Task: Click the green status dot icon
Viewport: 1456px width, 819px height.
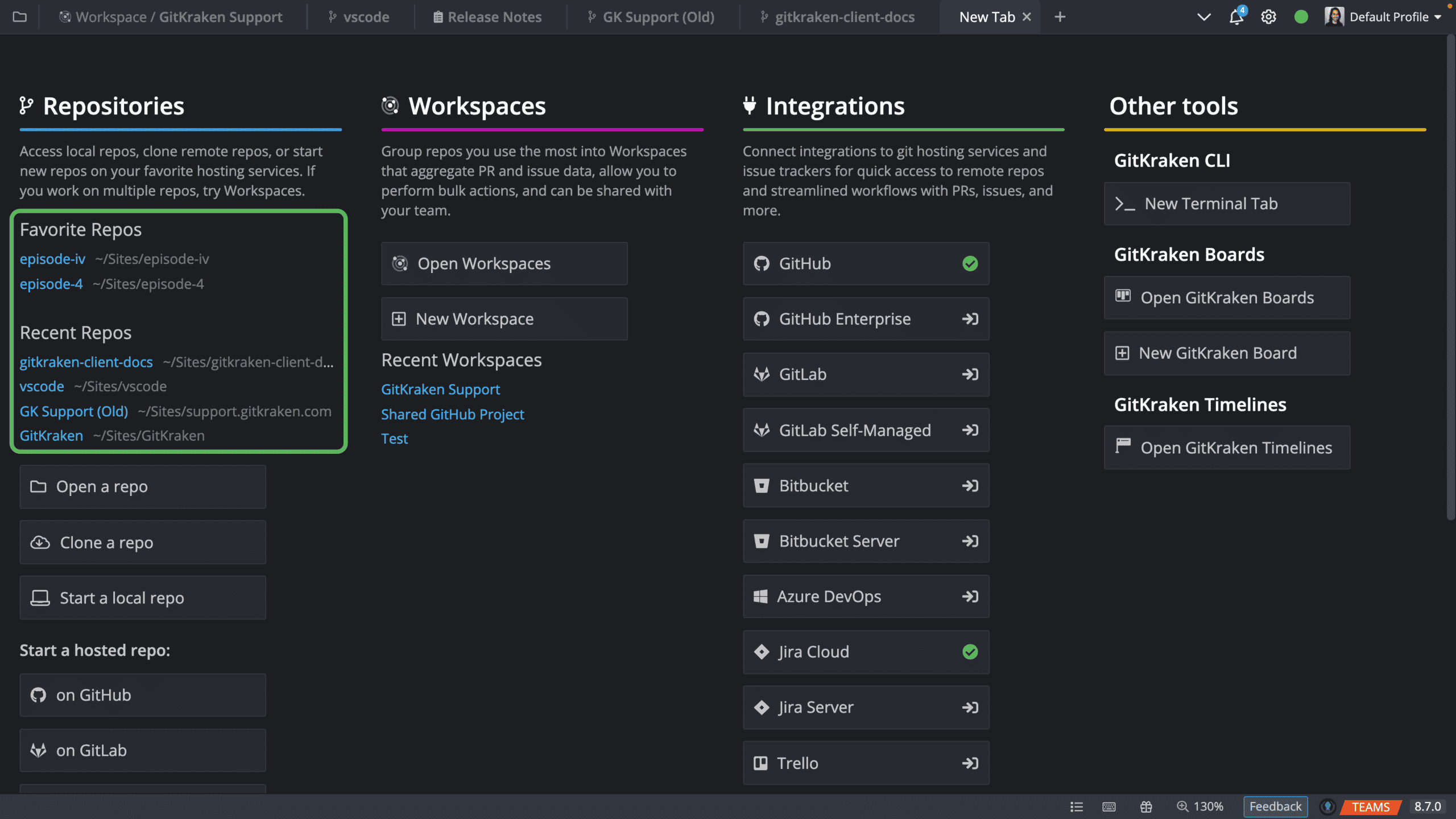Action: coord(1301,17)
